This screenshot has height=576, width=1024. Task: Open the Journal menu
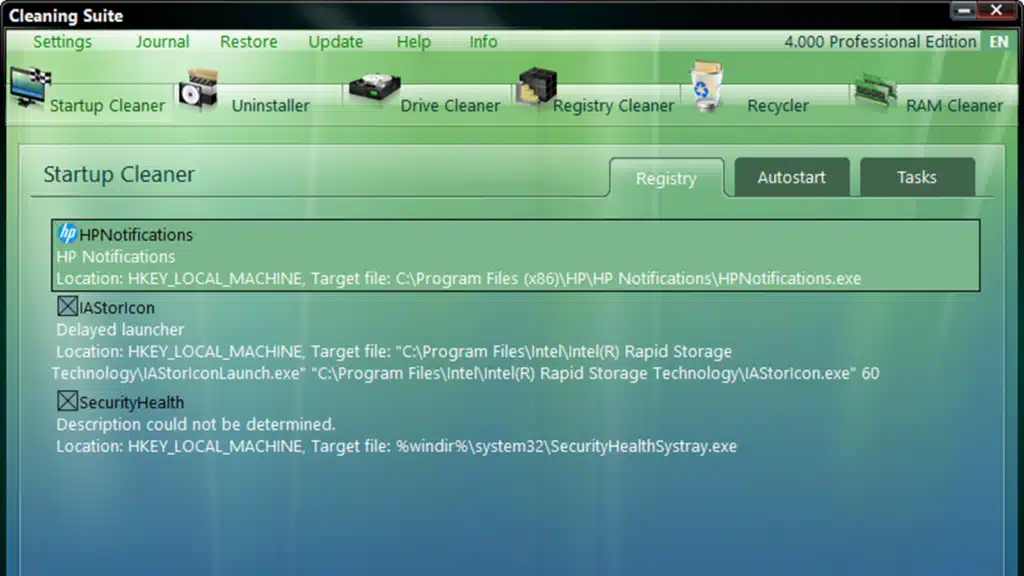[163, 42]
